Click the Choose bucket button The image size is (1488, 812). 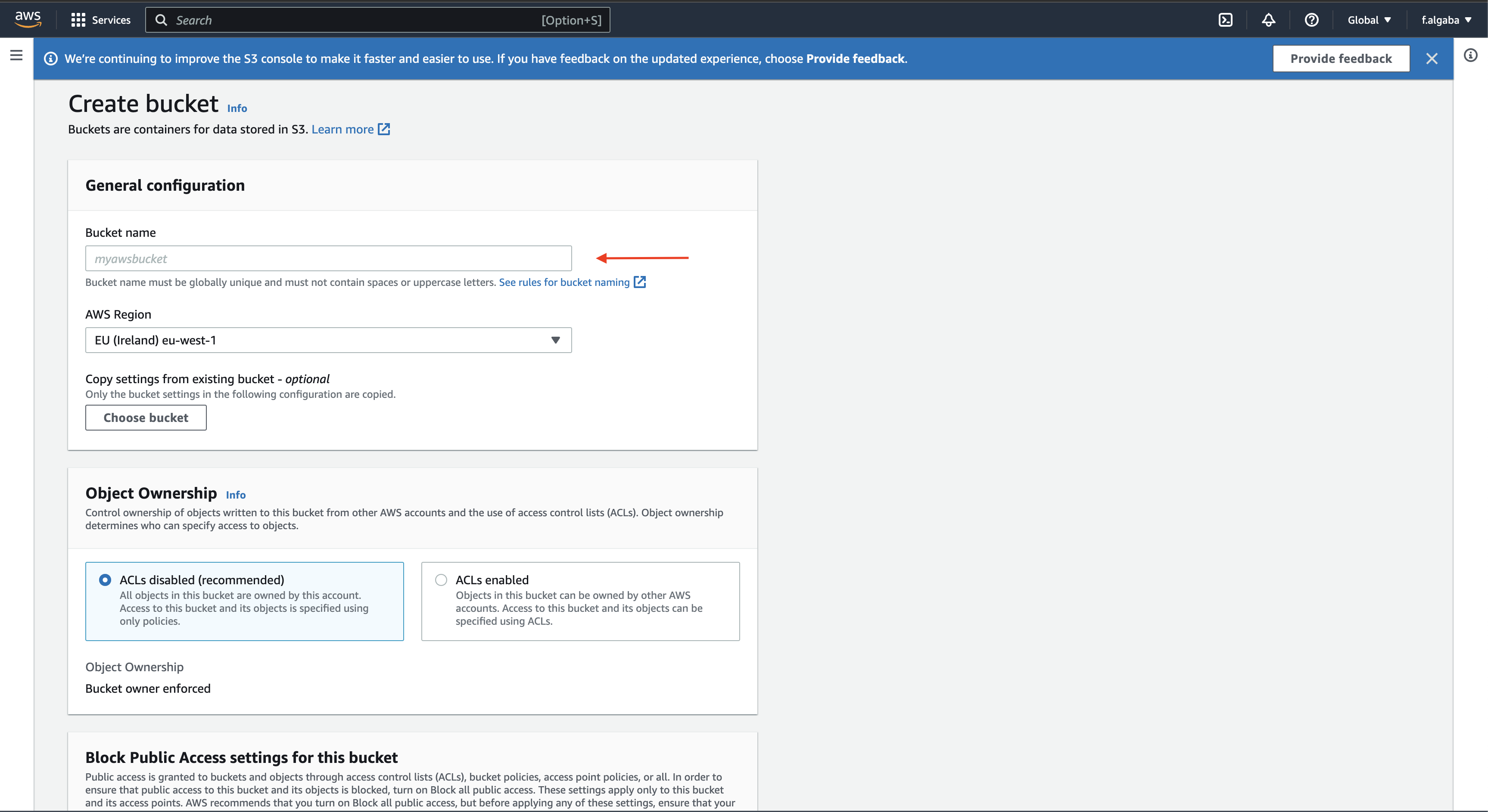146,417
